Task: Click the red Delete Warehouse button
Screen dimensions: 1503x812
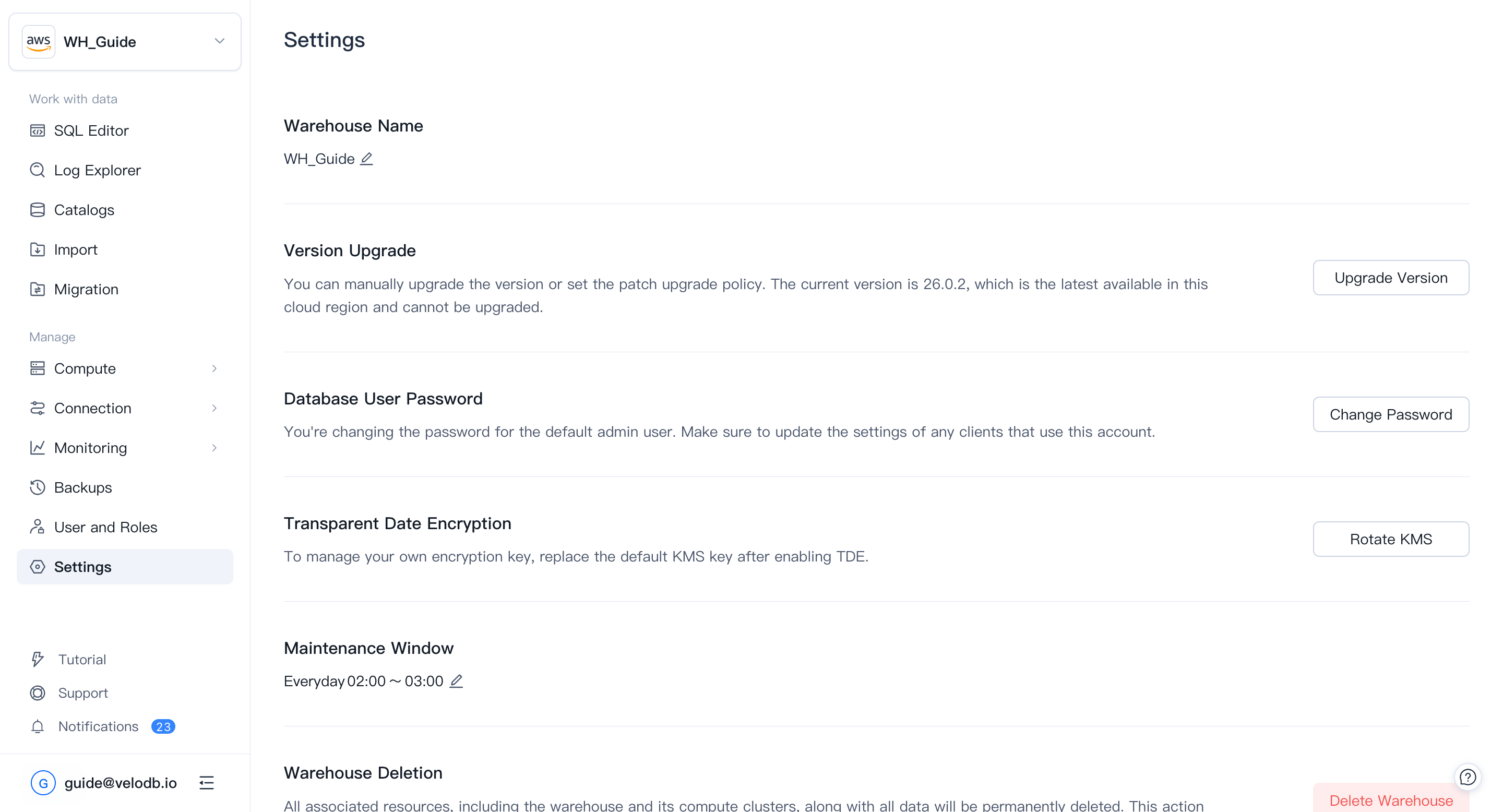Action: coord(1390,799)
